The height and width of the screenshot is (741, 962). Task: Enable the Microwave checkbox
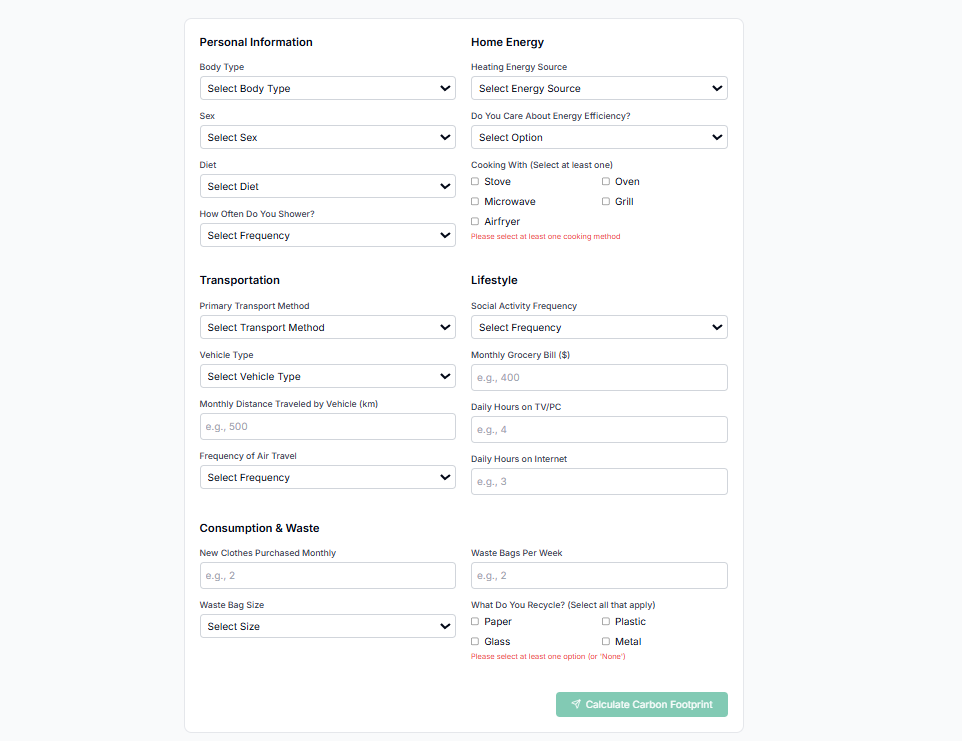pyautogui.click(x=475, y=202)
